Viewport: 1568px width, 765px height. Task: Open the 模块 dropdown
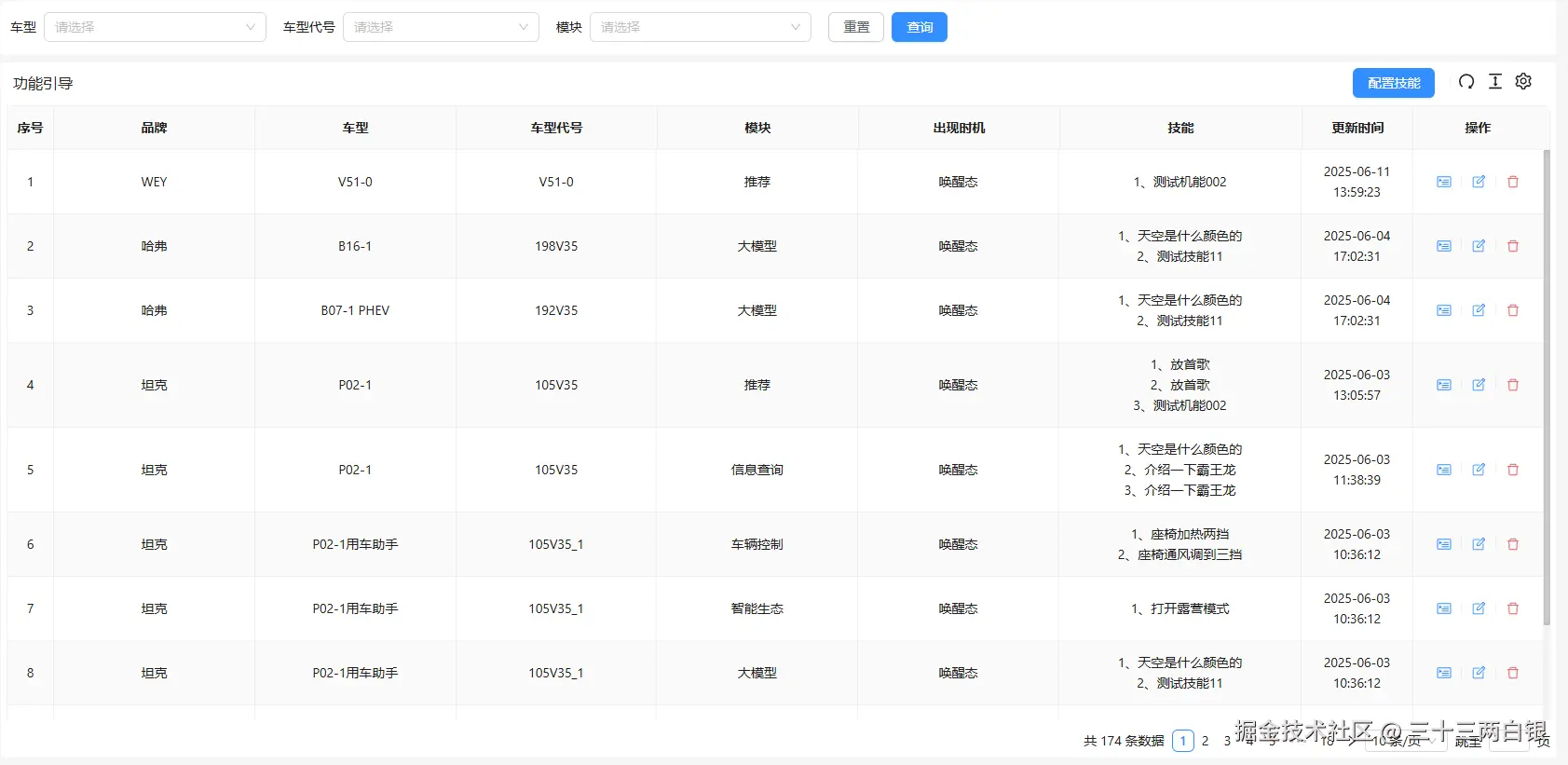click(700, 27)
